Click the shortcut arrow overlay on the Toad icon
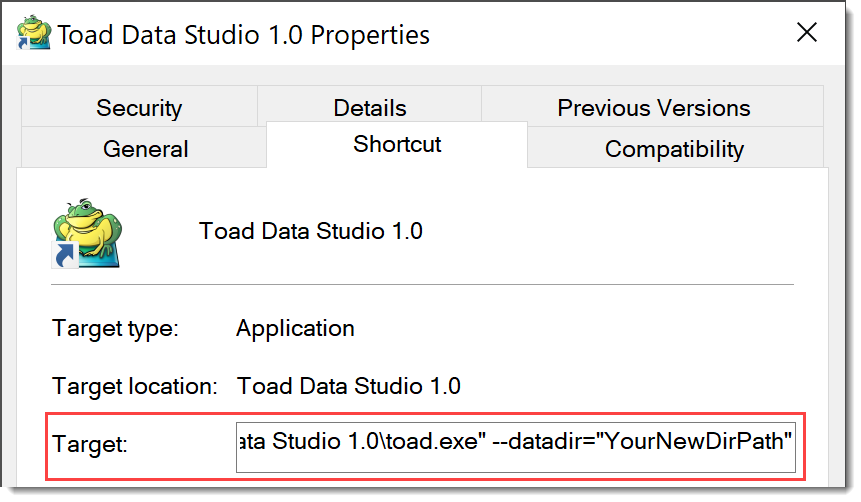Viewport: 861px width, 502px height. (x=65, y=257)
